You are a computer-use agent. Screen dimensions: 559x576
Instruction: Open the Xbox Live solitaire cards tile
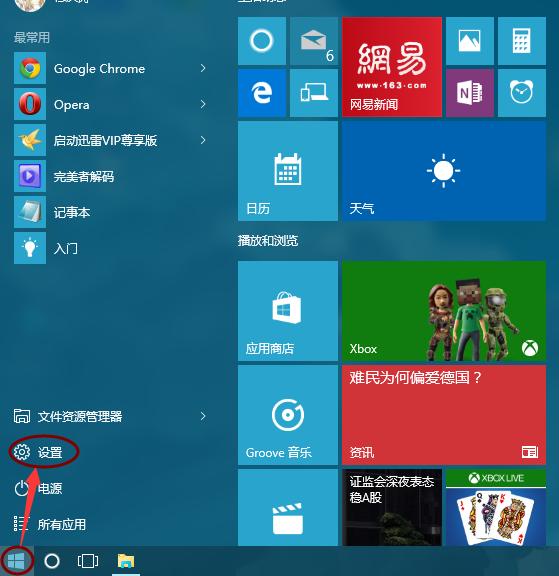click(x=496, y=507)
